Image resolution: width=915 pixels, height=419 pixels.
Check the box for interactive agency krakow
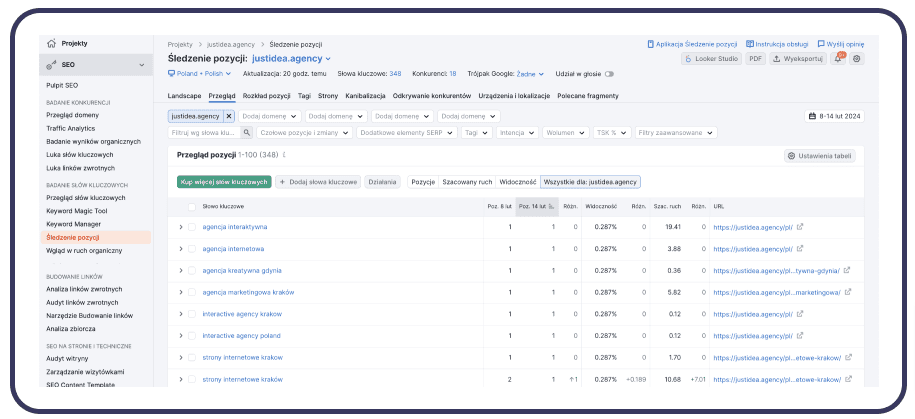(192, 314)
